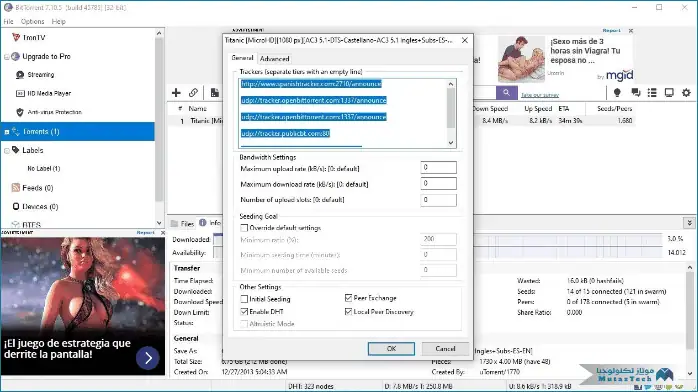Collapse the Torrents tree node
Viewport: 698px width, 392px height.
tap(7, 132)
